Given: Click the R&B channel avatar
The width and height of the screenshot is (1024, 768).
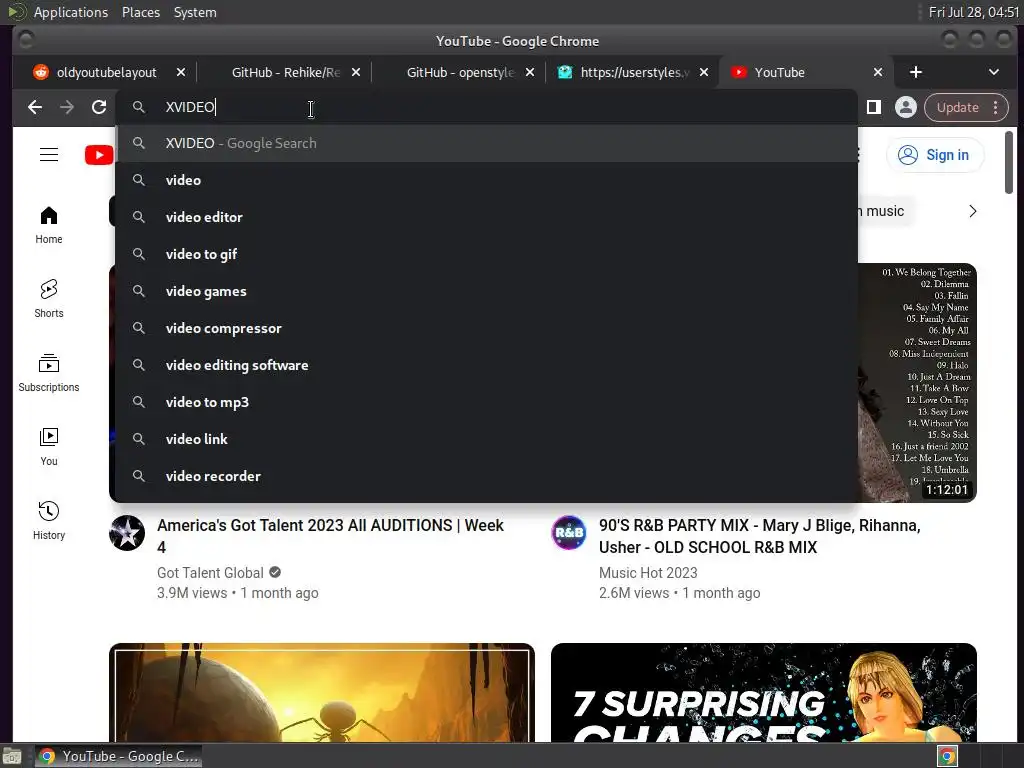Looking at the screenshot, I should click(x=569, y=533).
